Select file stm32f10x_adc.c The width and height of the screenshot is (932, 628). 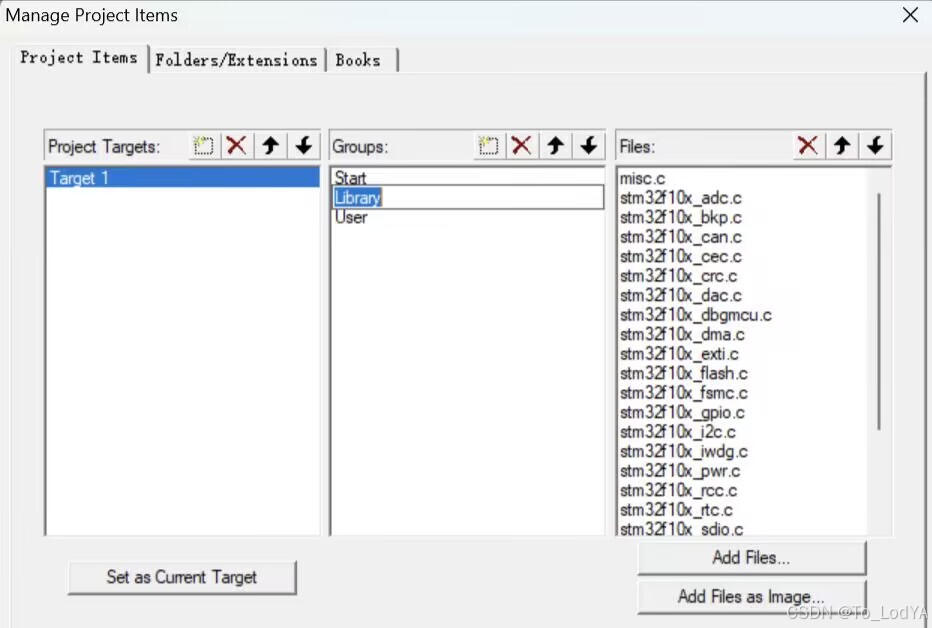click(x=681, y=198)
